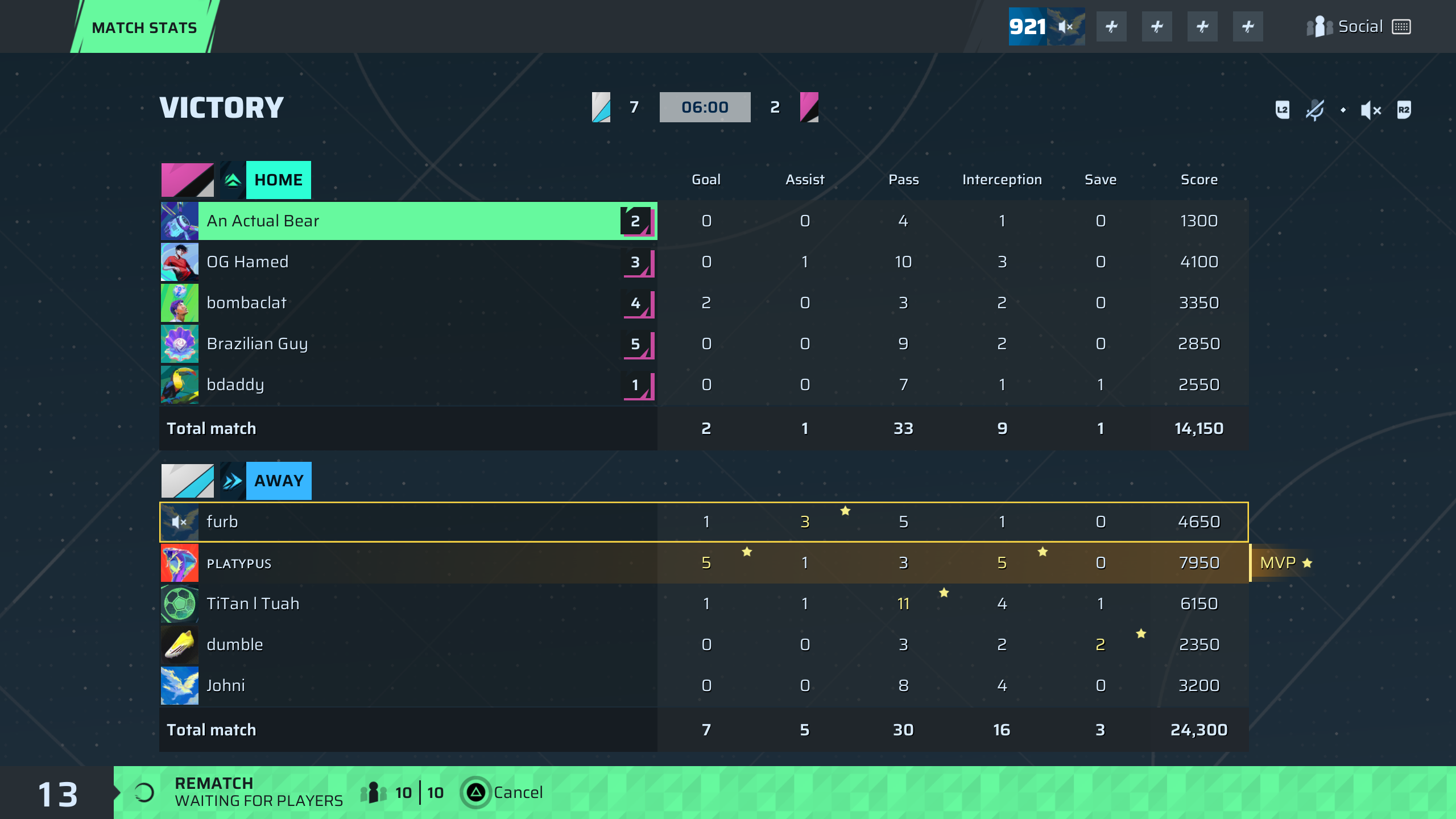Click the star next to dumble's saves

(1141, 634)
